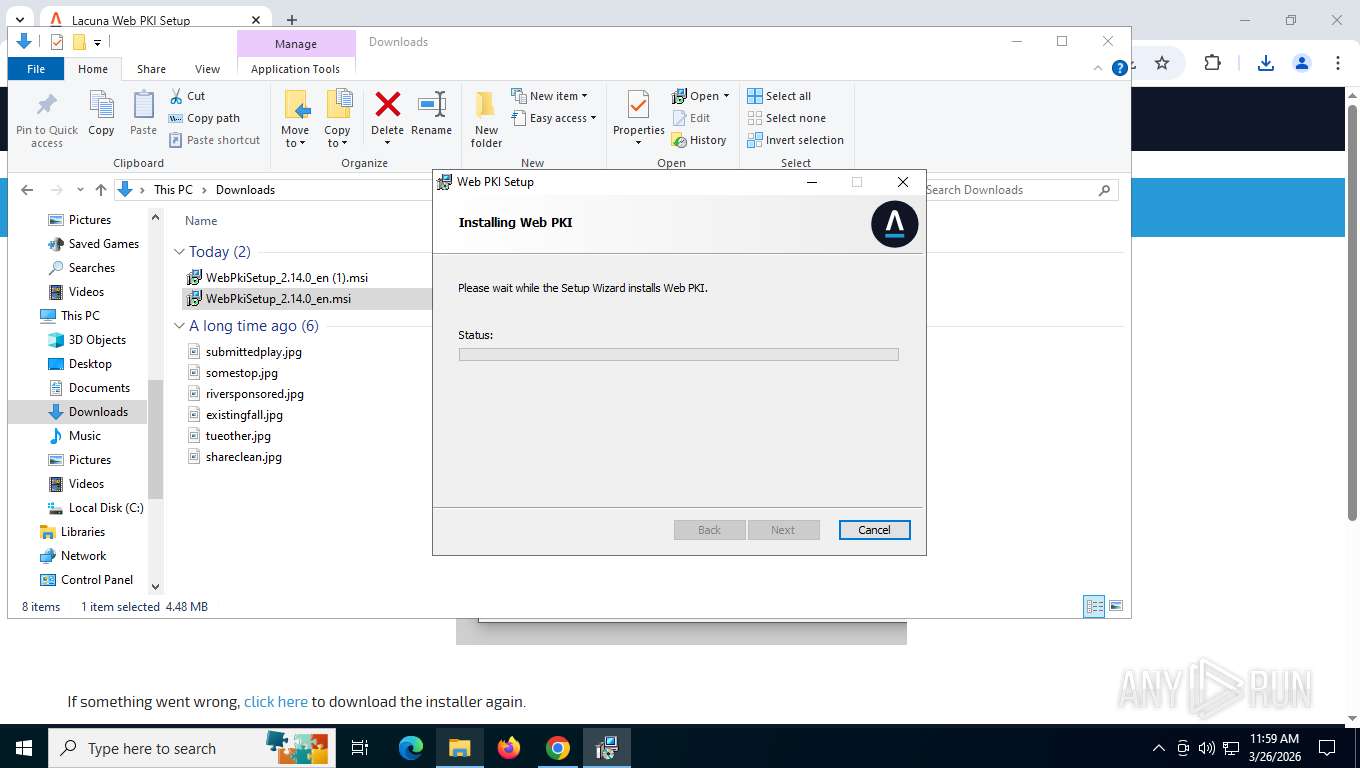1360x768 pixels.
Task: Click This PC in address bar
Action: 173,190
